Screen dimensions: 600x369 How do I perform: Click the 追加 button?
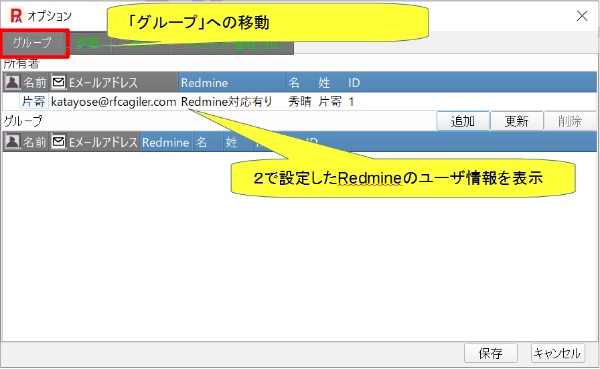point(463,121)
